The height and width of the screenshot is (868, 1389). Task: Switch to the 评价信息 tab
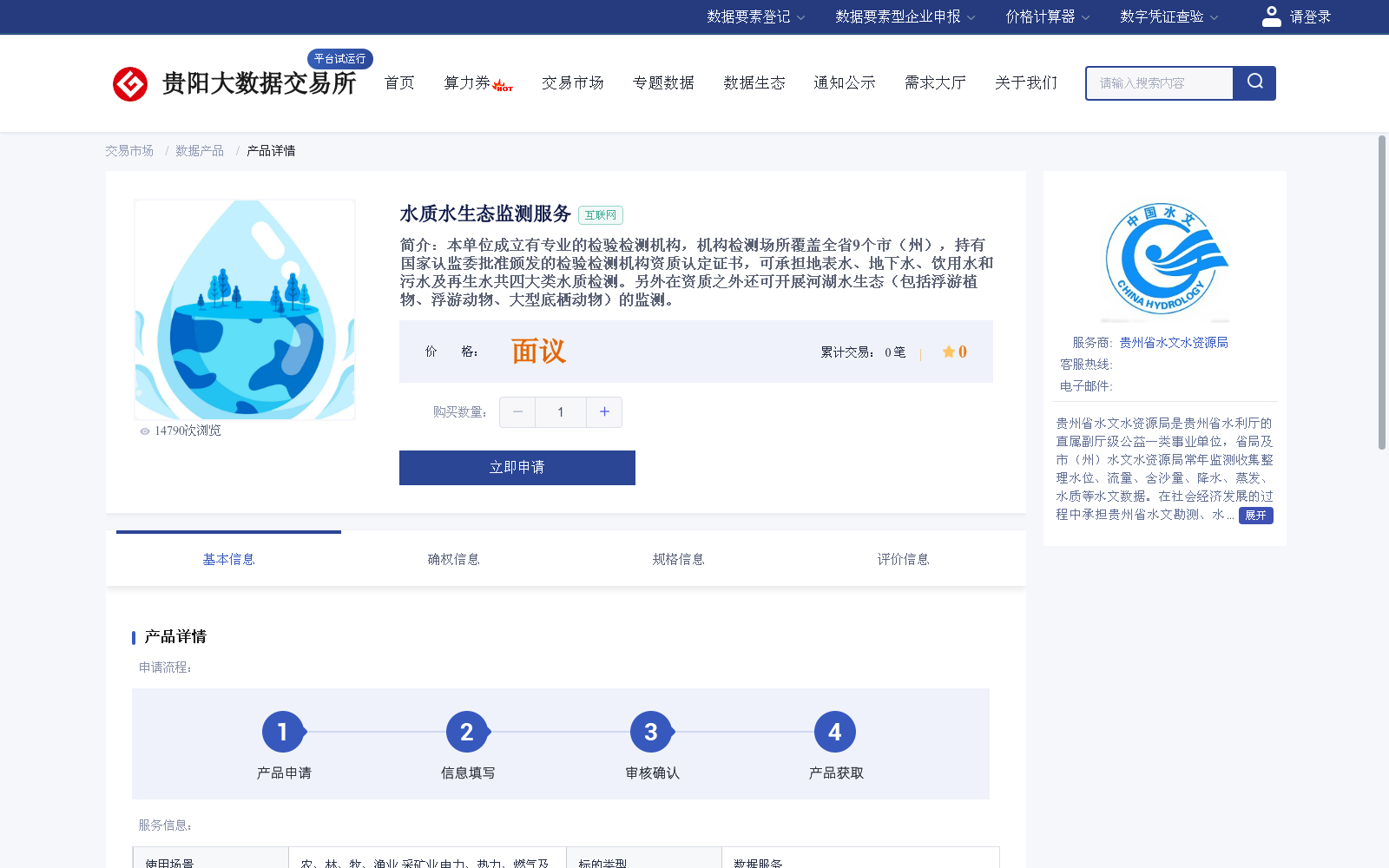[x=903, y=559]
